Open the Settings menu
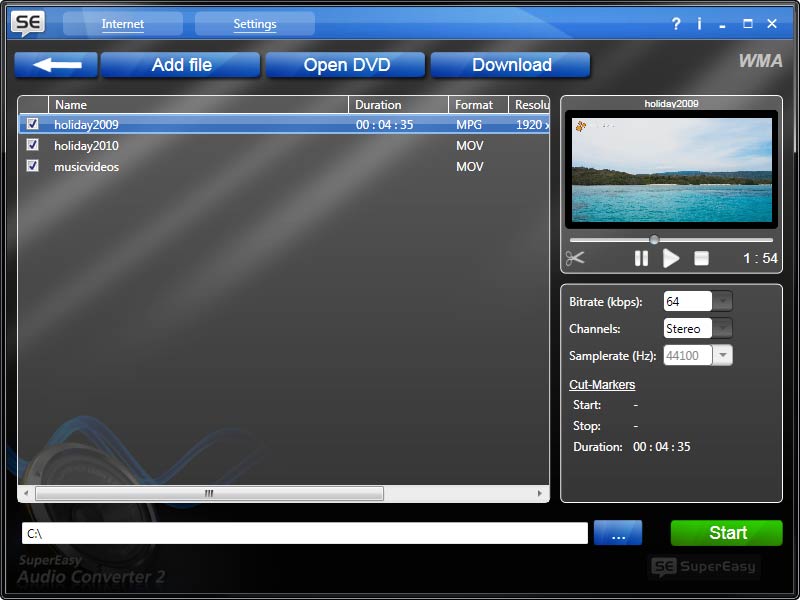The width and height of the screenshot is (800, 600). coord(255,24)
